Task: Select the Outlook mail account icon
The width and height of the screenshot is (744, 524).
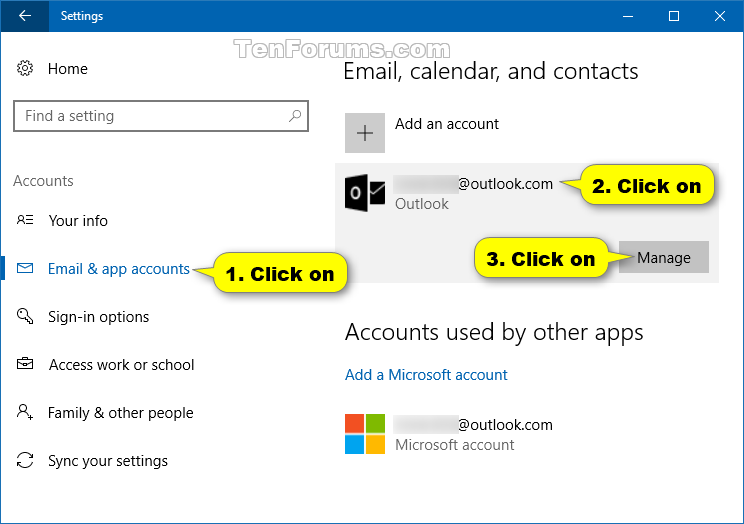Action: 365,193
